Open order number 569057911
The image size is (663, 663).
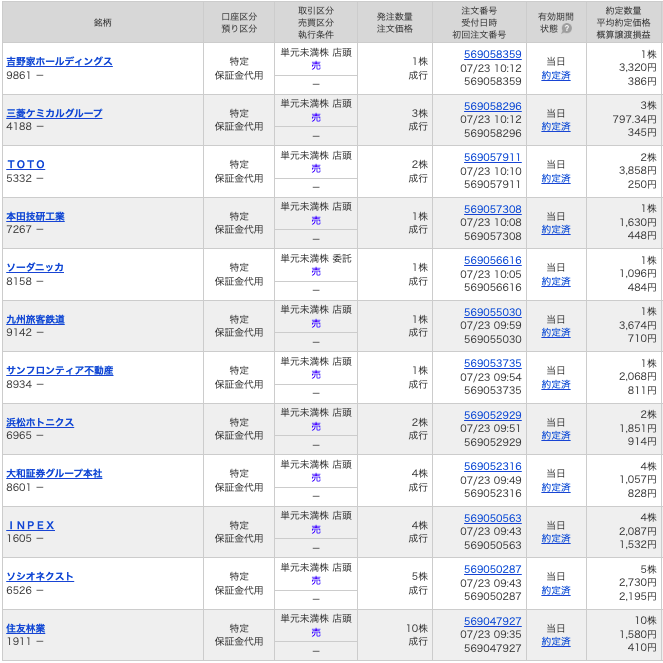coord(493,157)
